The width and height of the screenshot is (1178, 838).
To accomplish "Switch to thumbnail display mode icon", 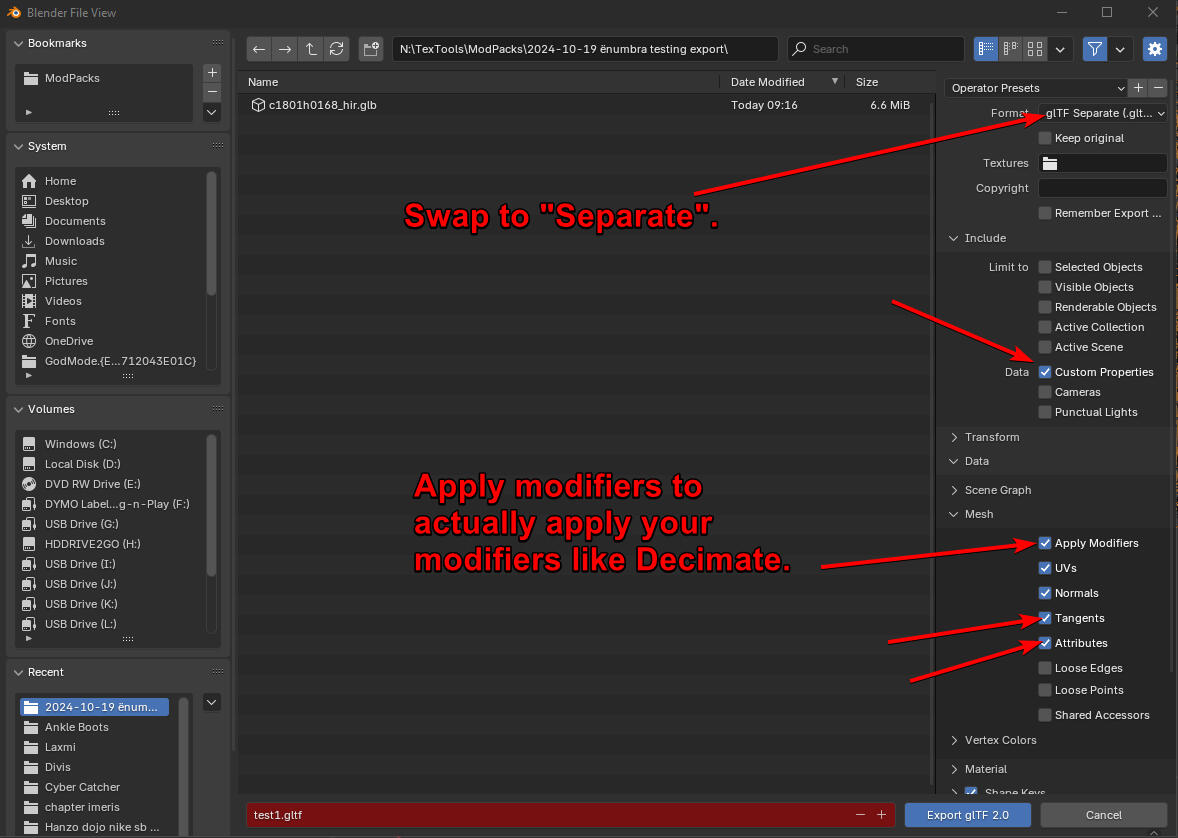I will 1034,48.
